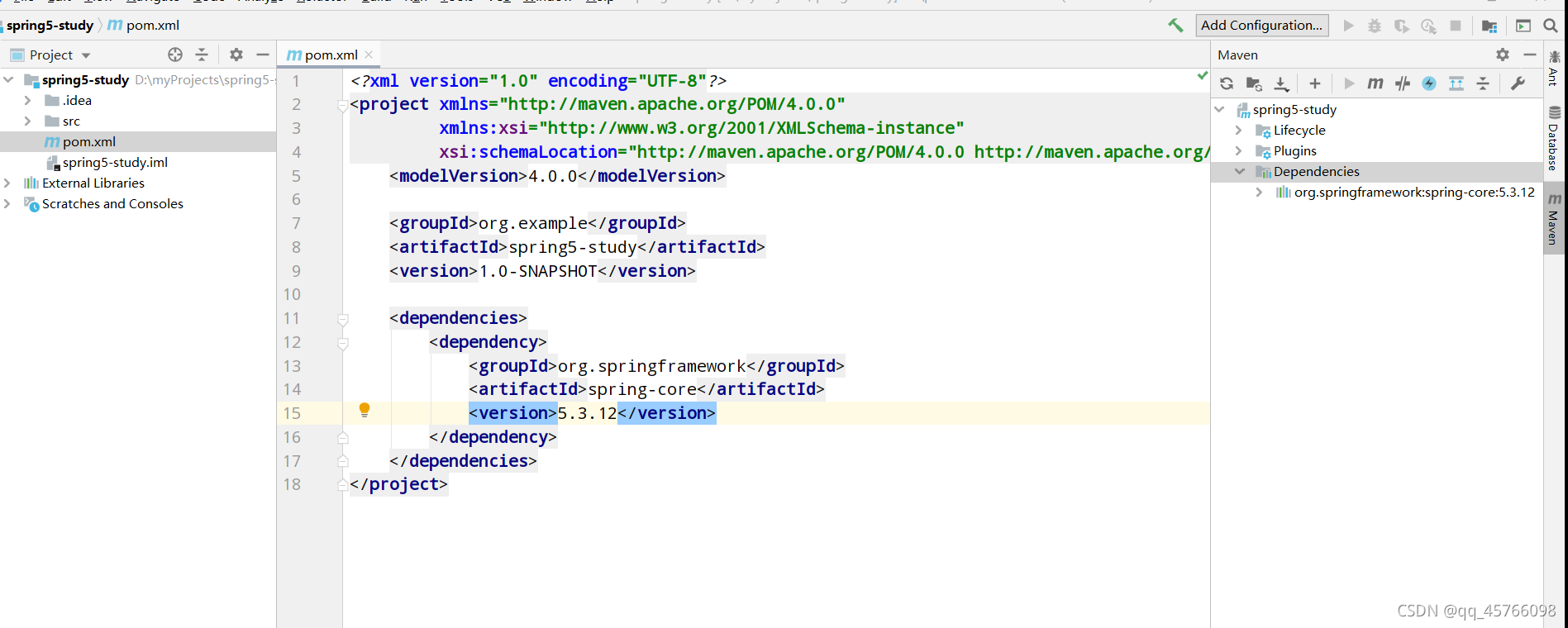Expand Scratches and Consoles node
This screenshot has width=1568, height=628.
click(x=7, y=203)
